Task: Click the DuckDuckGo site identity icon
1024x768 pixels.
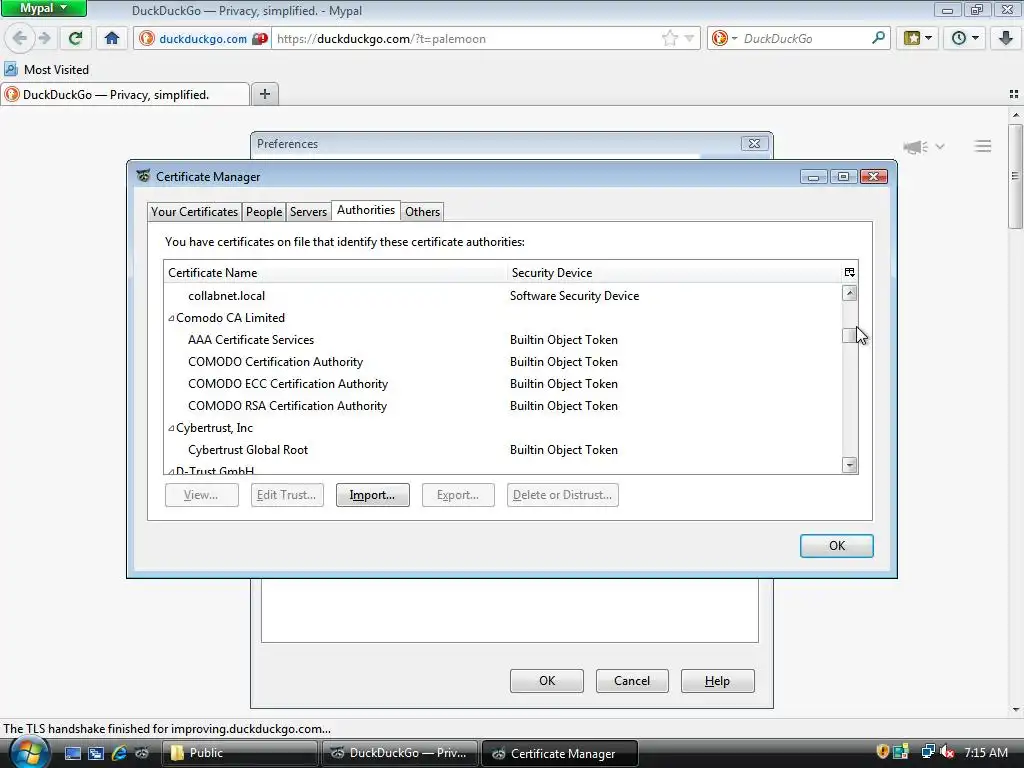Action: (147, 39)
